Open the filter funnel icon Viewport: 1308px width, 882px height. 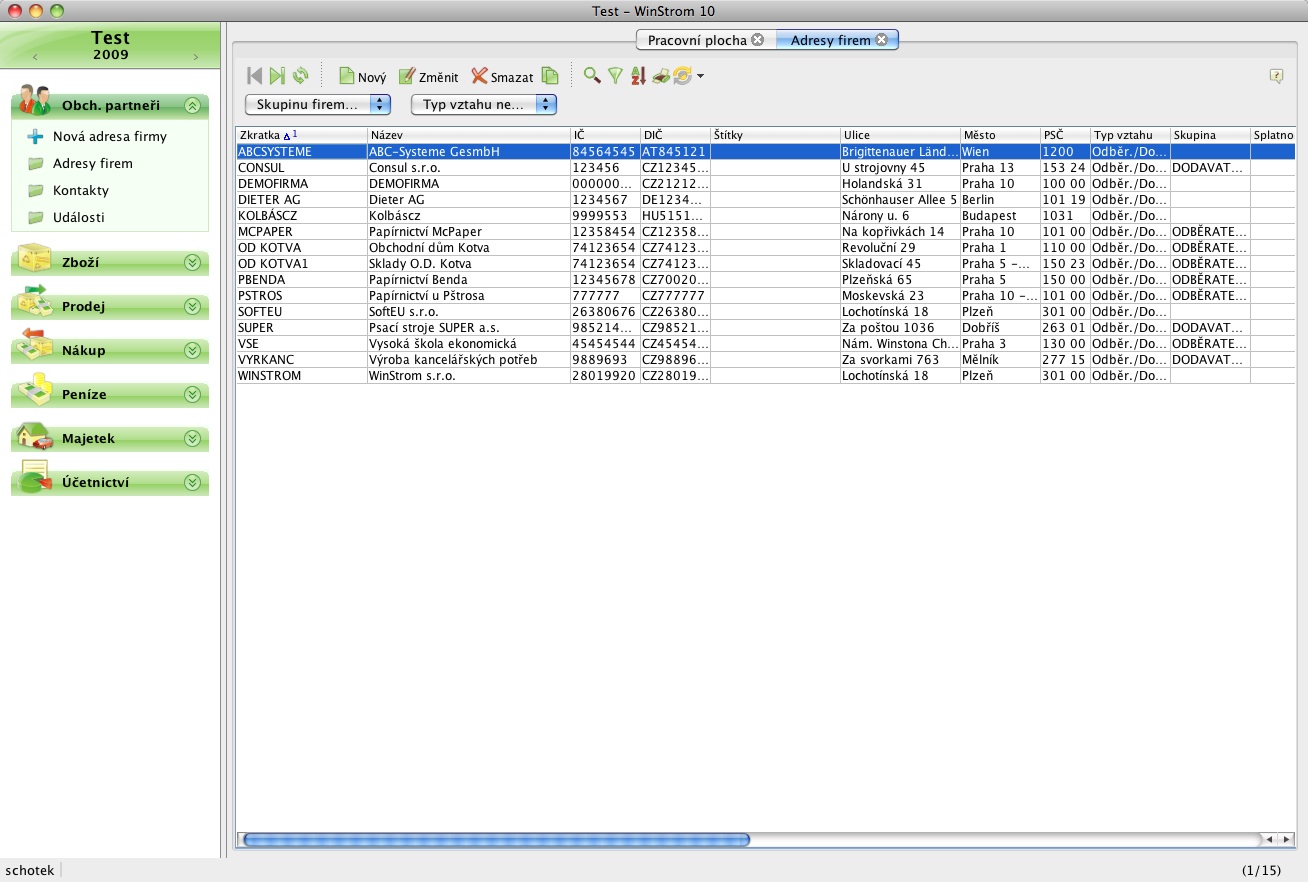pos(615,76)
